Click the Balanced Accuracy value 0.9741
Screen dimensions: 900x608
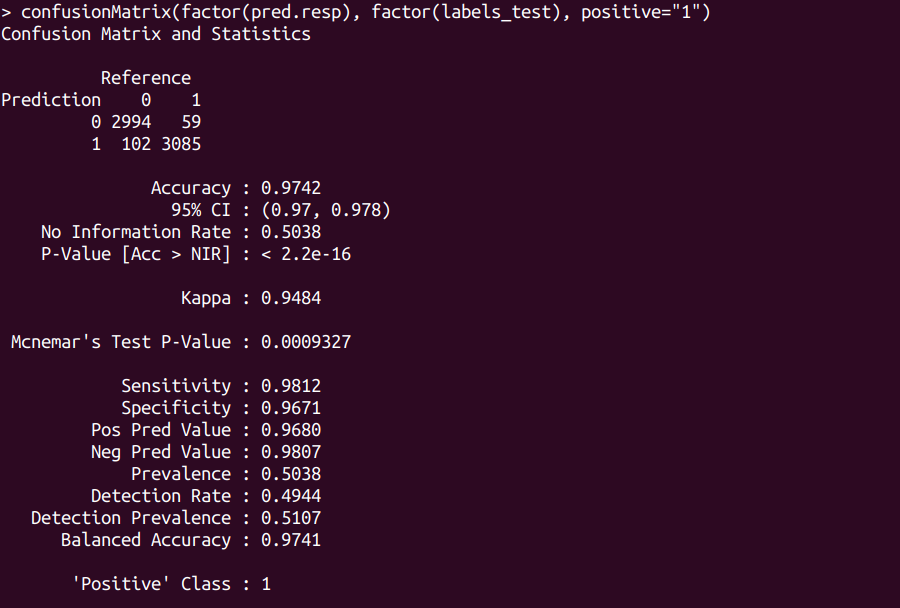click(291, 540)
